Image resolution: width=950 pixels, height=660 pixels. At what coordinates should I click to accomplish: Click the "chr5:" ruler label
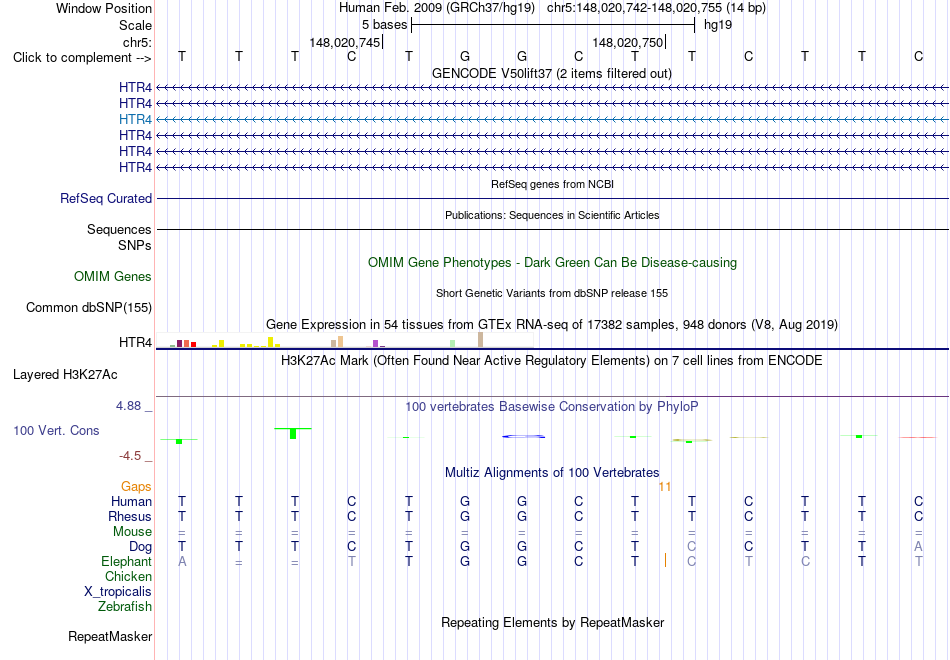click(x=137, y=42)
